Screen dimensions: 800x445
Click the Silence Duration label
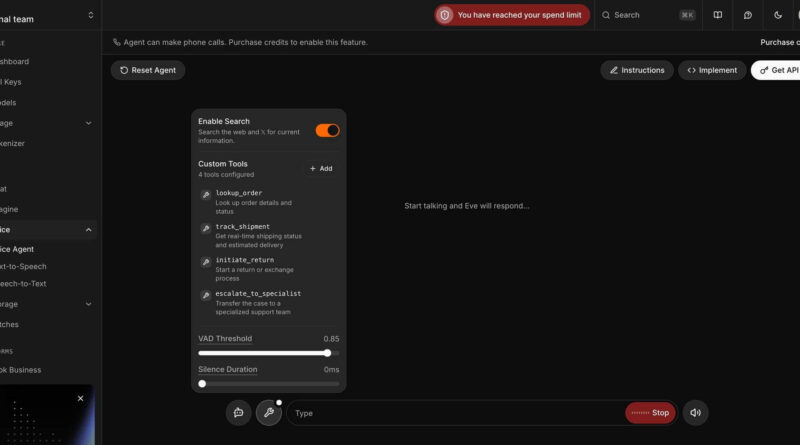(228, 369)
